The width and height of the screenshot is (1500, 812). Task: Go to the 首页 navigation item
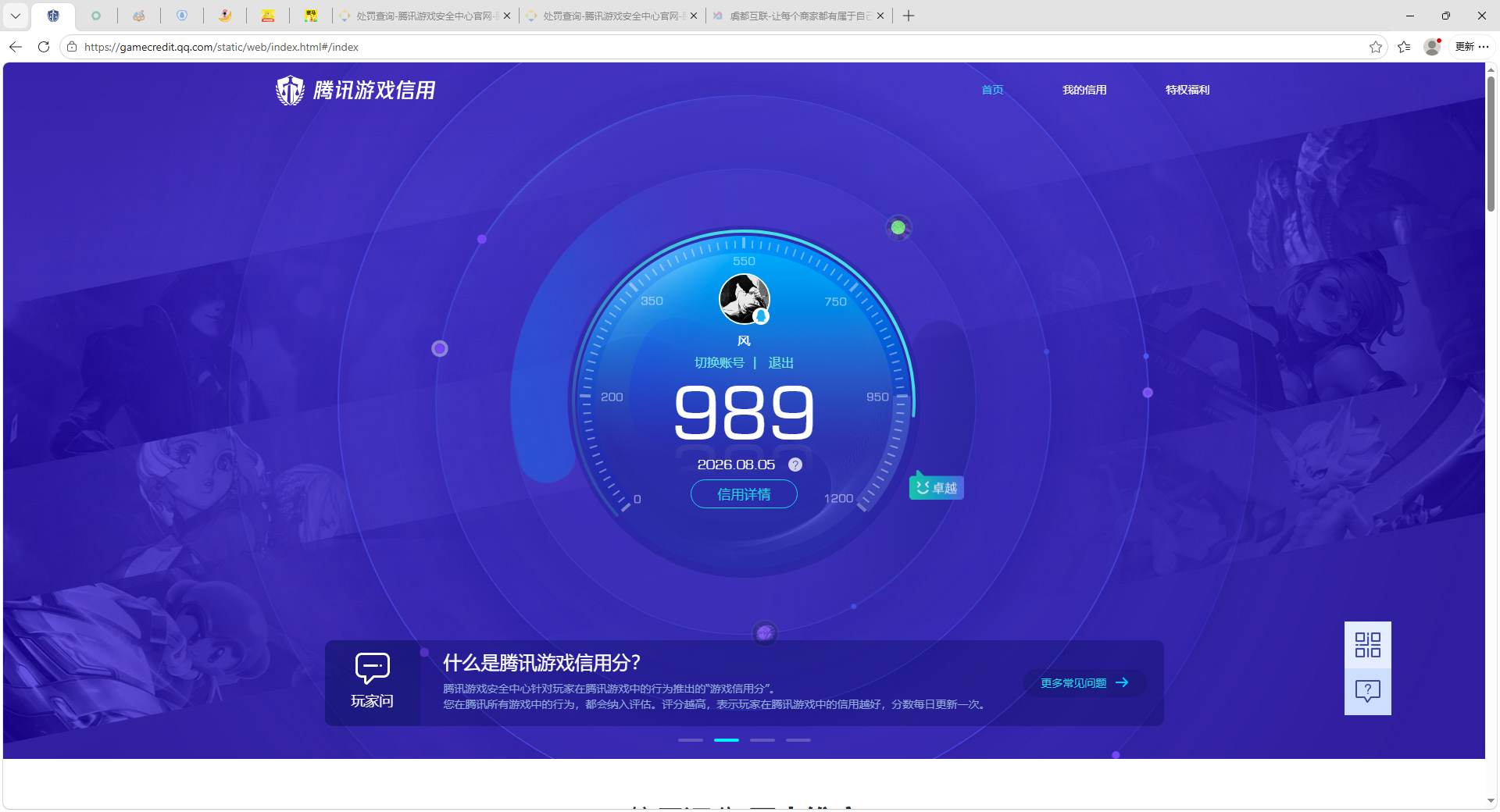click(x=992, y=90)
